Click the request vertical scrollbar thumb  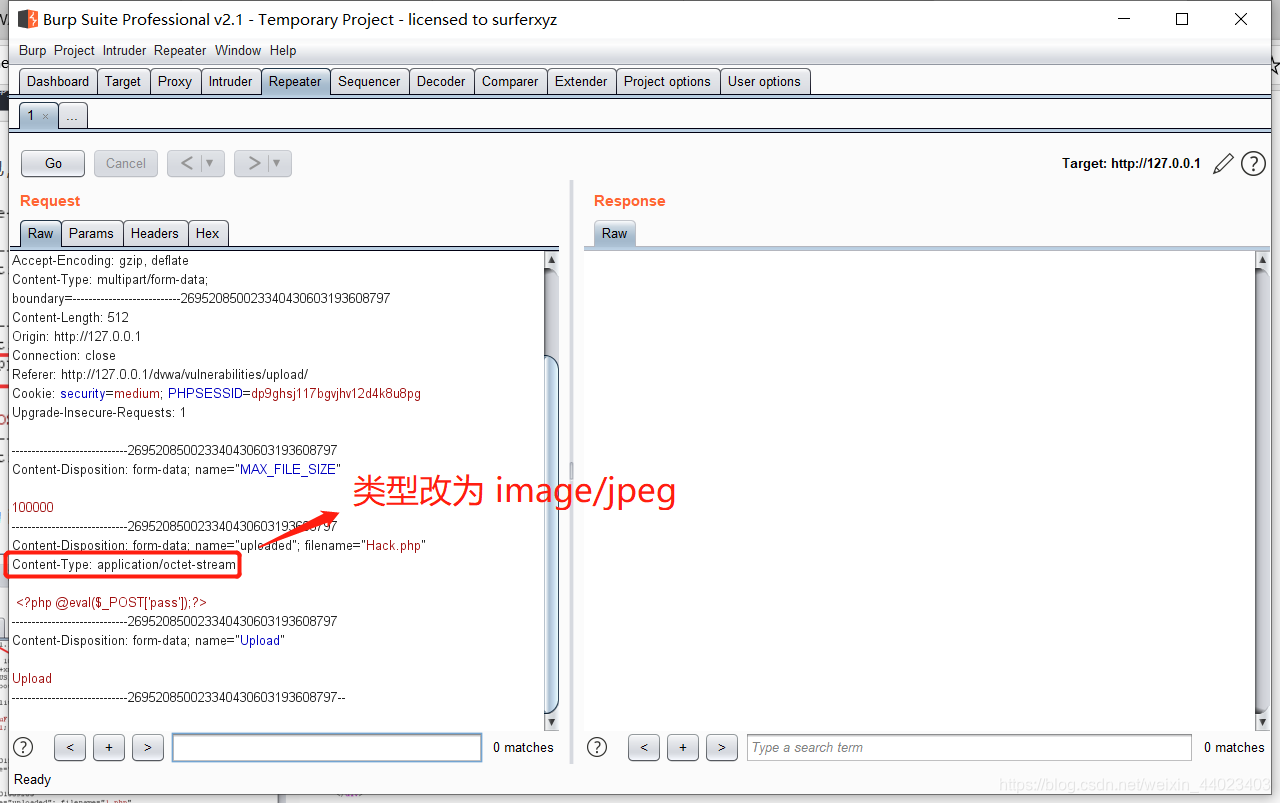[x=551, y=535]
